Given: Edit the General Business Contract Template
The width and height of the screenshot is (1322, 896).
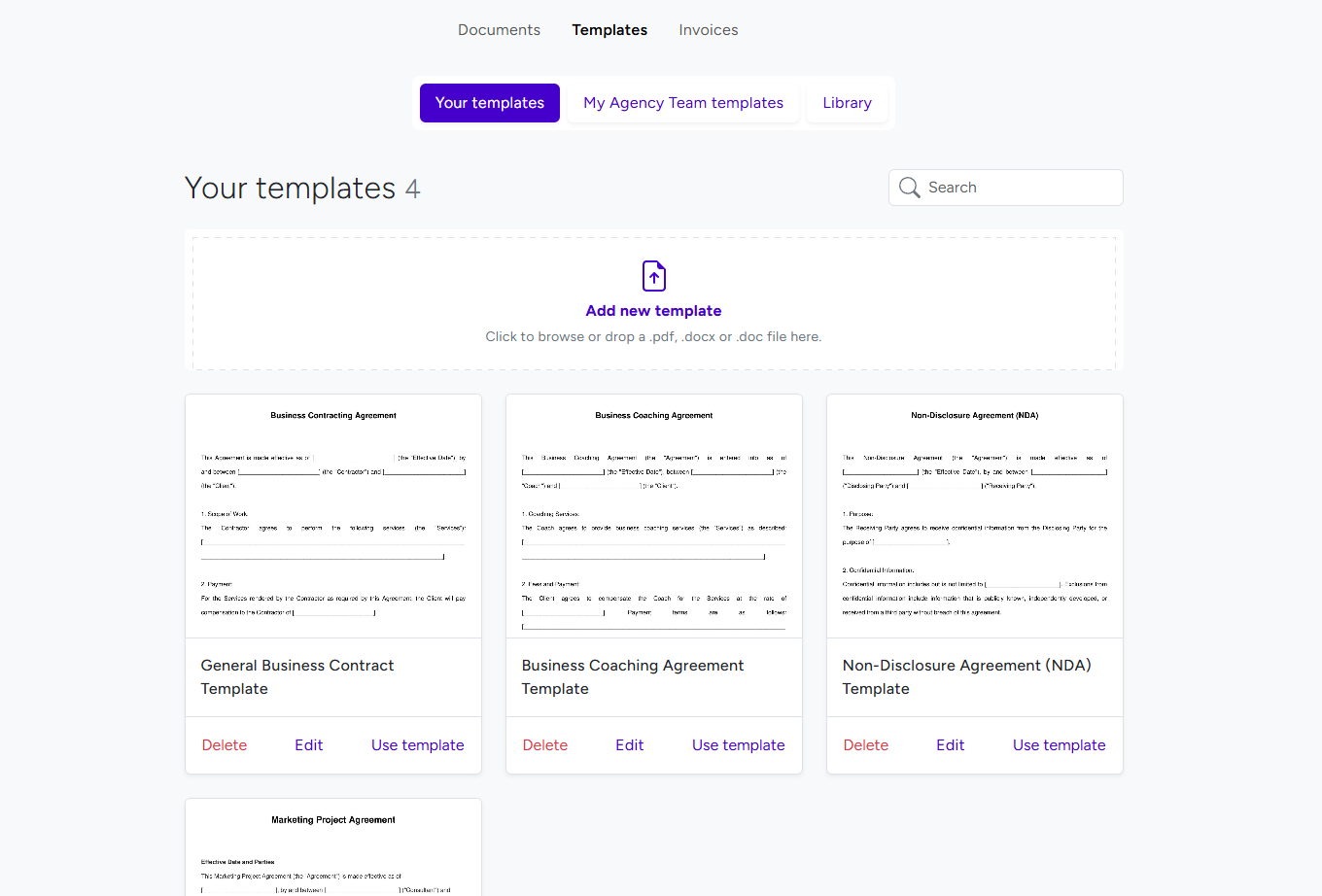Looking at the screenshot, I should pos(308,744).
